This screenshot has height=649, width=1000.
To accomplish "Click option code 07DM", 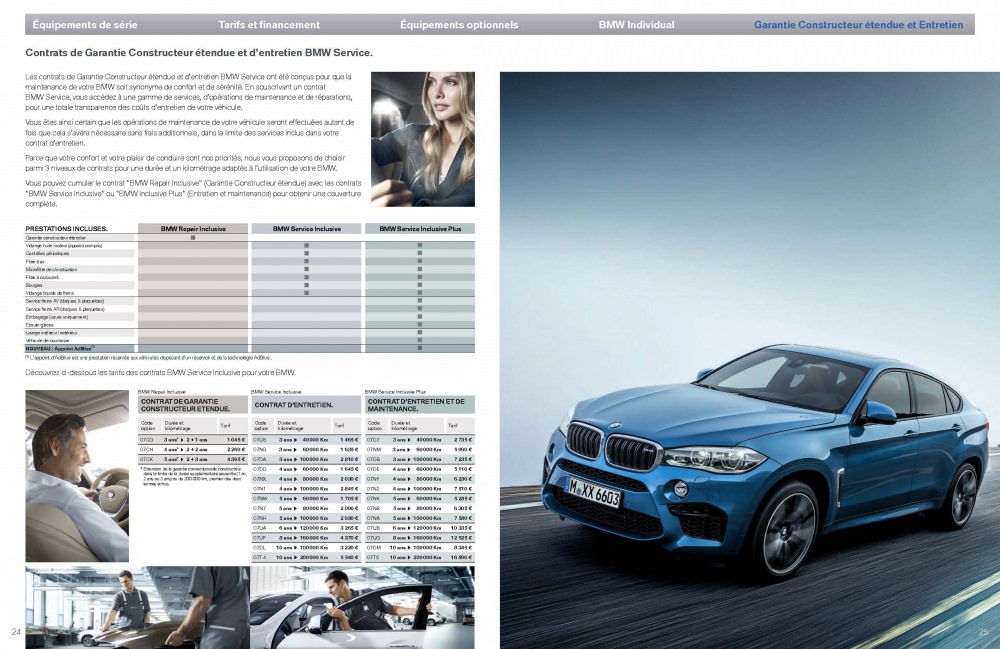I will (374, 548).
